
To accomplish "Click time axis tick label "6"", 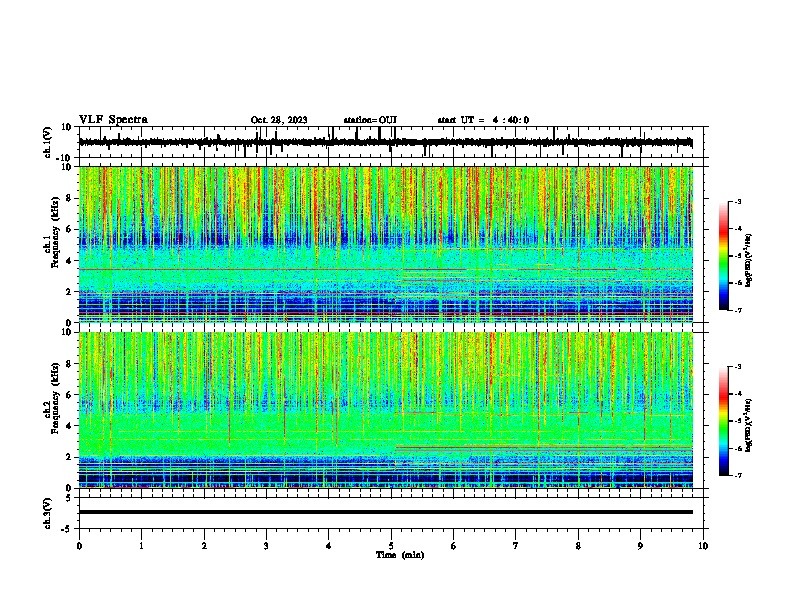I will 453,546.
